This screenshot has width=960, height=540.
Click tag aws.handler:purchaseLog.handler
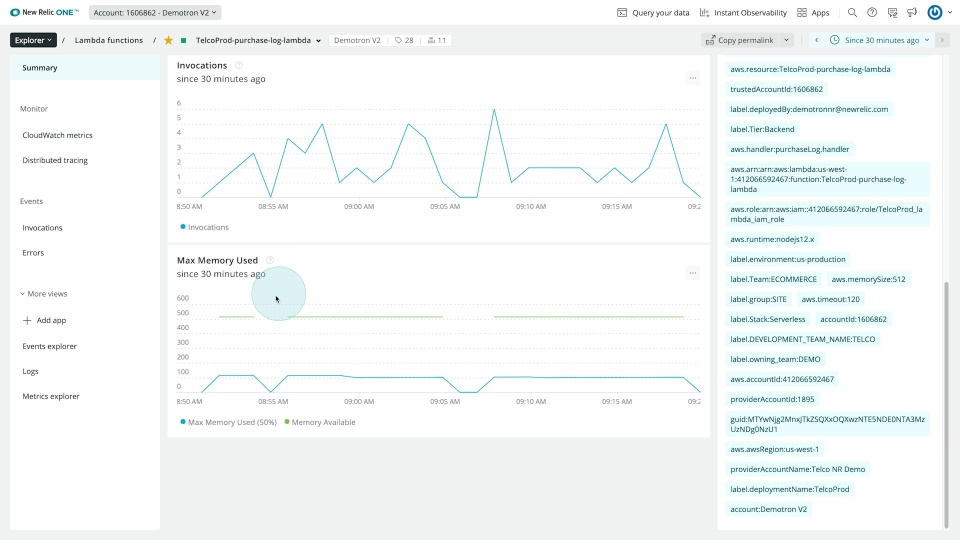point(789,149)
